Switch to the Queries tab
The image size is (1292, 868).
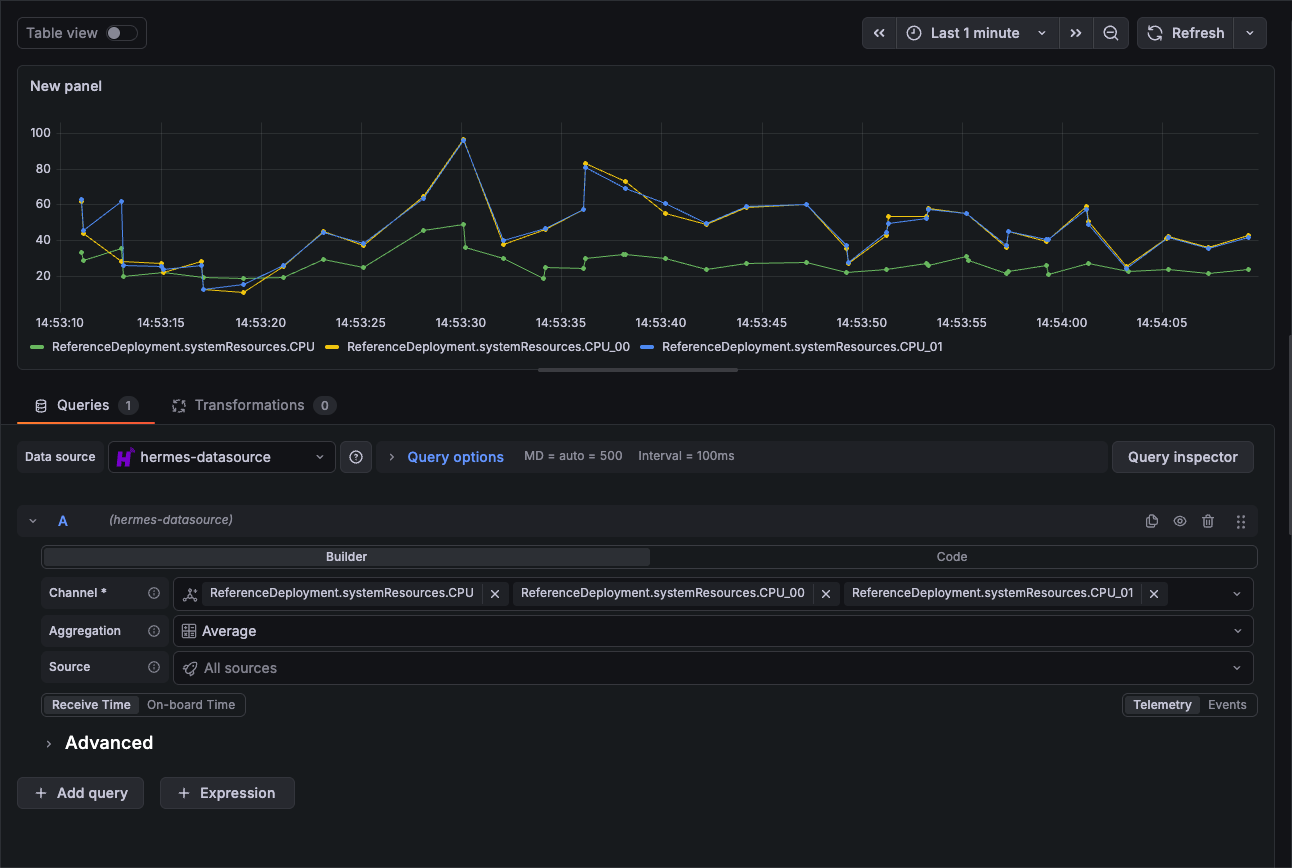(x=86, y=405)
